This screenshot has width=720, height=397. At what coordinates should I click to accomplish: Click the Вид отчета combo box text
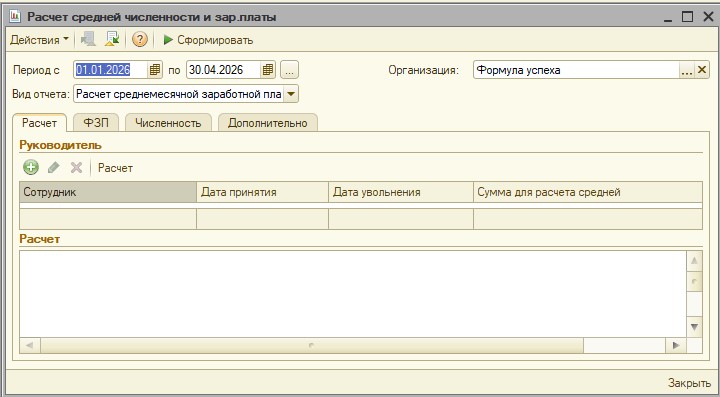pyautogui.click(x=179, y=94)
